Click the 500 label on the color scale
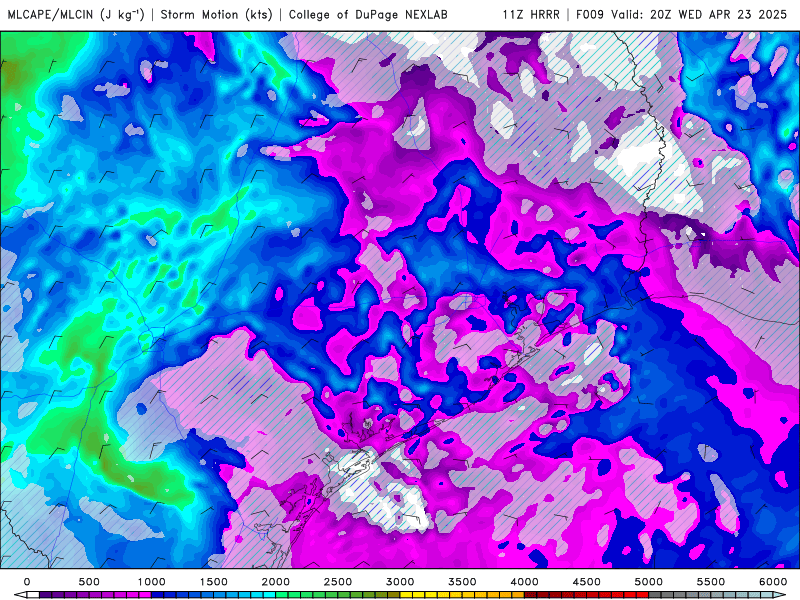This screenshot has height=600, width=800. 89,582
